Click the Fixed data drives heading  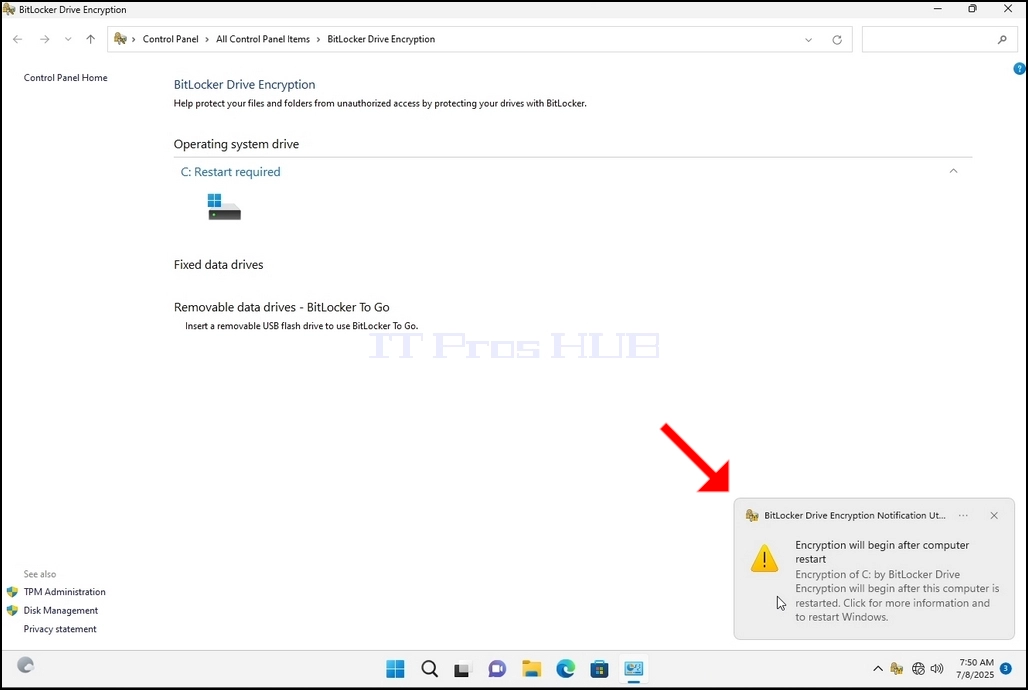pos(218,265)
